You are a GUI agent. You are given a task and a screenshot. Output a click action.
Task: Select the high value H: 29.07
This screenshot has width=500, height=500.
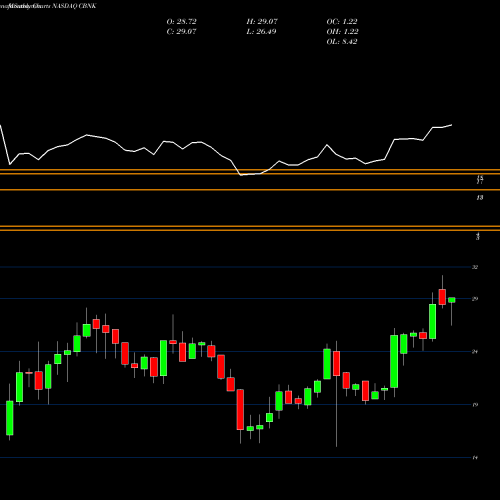(x=262, y=22)
